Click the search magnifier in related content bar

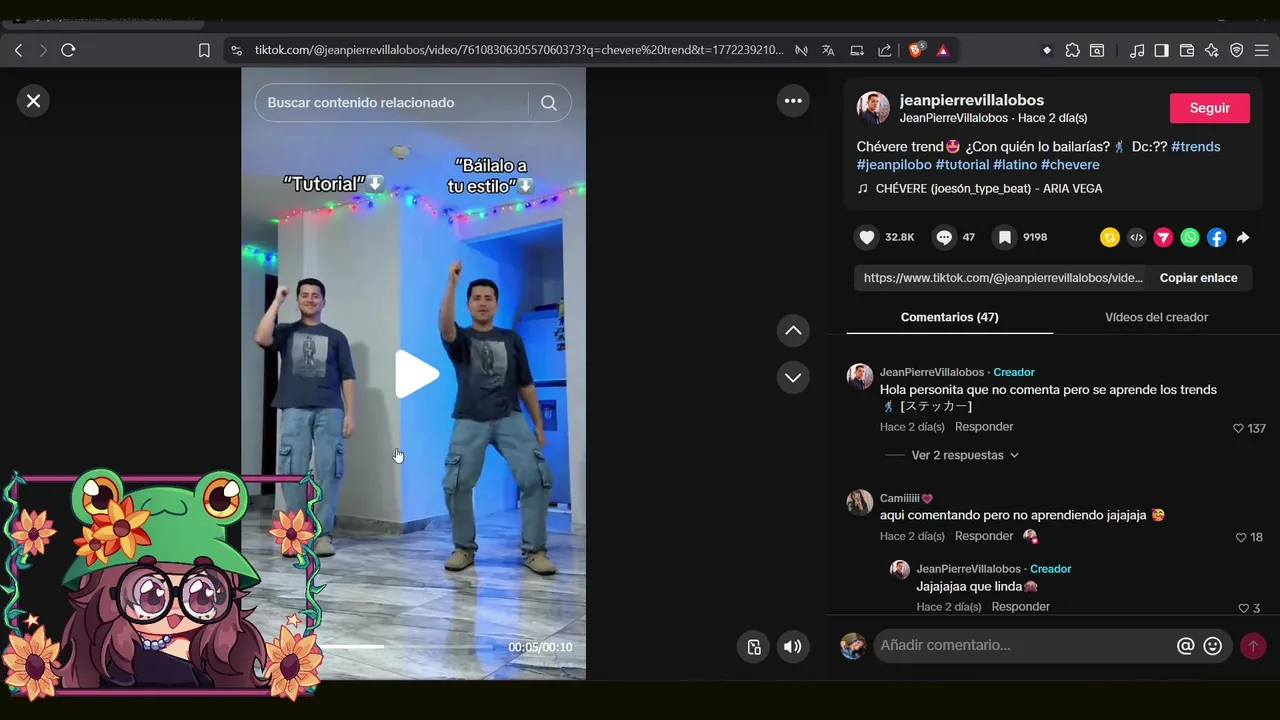549,103
